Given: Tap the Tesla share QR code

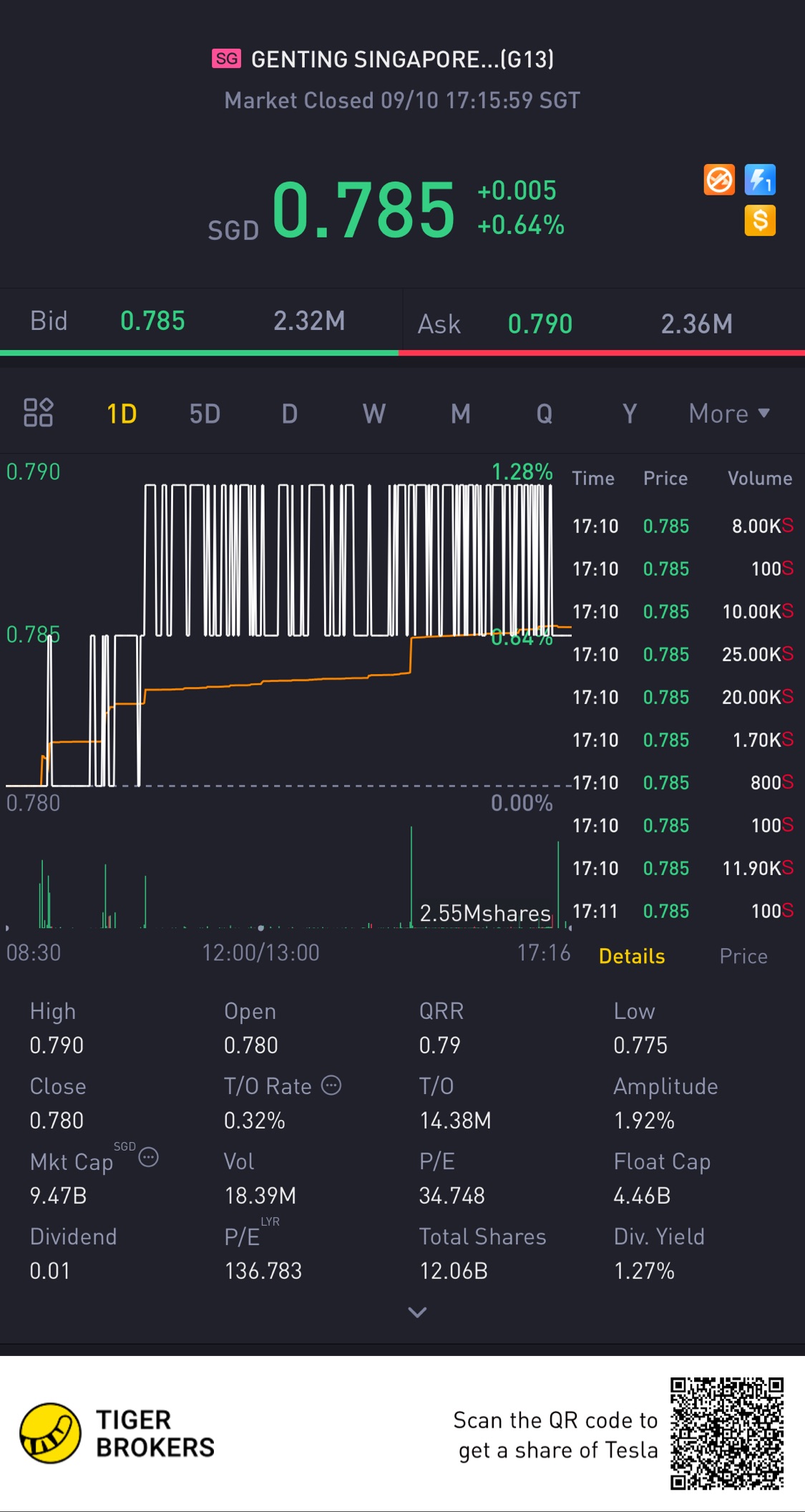Looking at the screenshot, I should point(726,1433).
